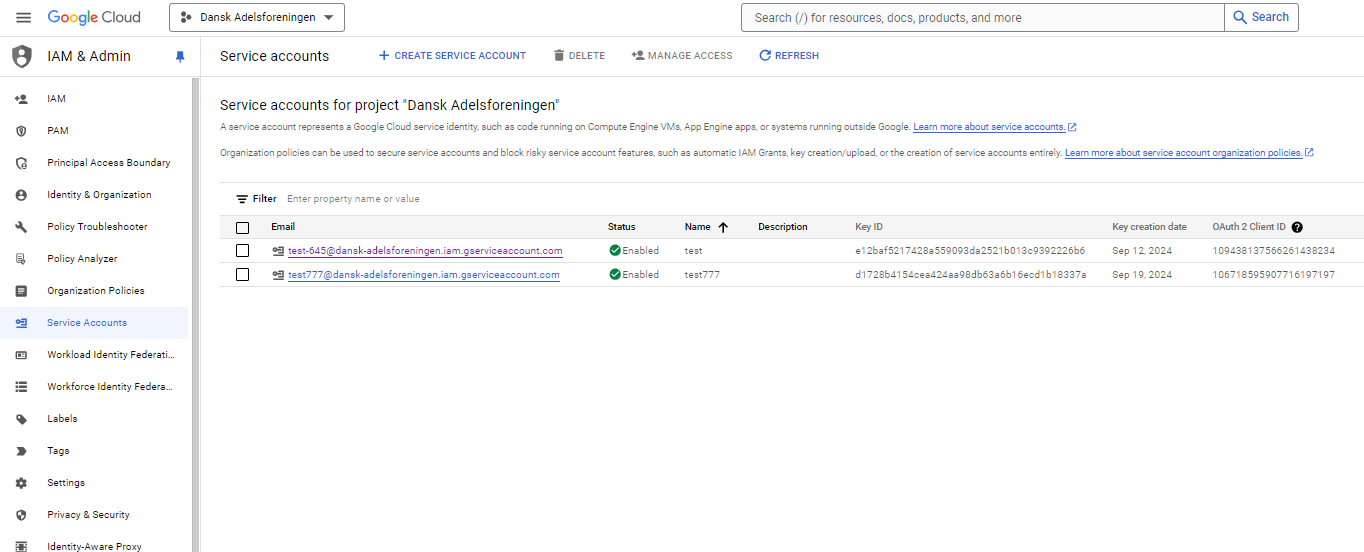The height and width of the screenshot is (552, 1364).
Task: Click the Principal Access Boundary icon
Action: pos(21,163)
